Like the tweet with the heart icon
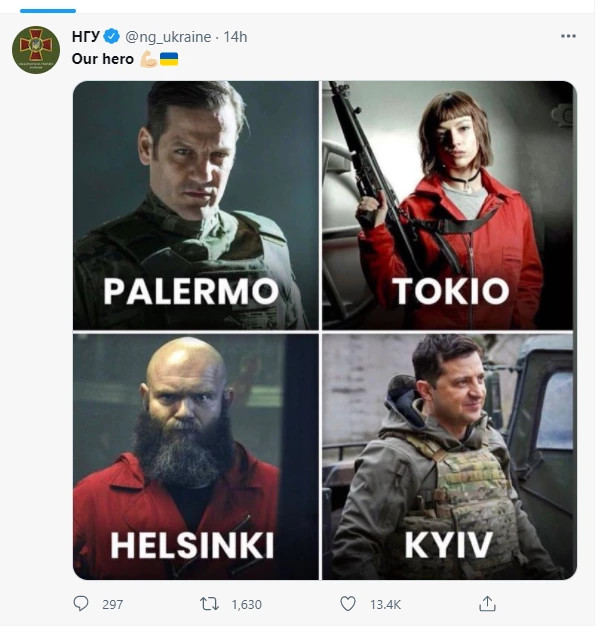Viewport: 609px width, 626px height. [x=348, y=603]
